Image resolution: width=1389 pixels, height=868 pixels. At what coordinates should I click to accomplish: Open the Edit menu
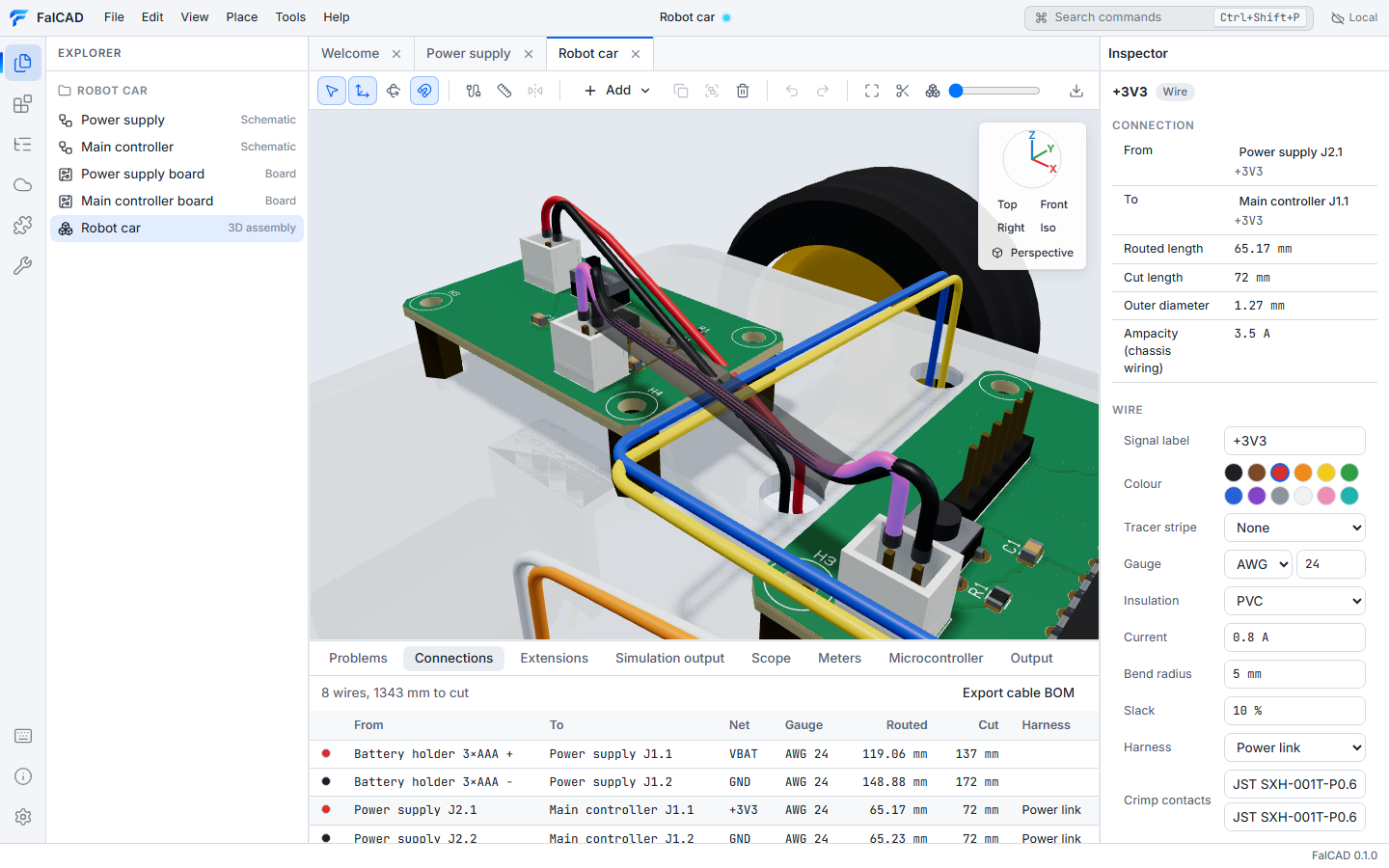click(x=152, y=17)
